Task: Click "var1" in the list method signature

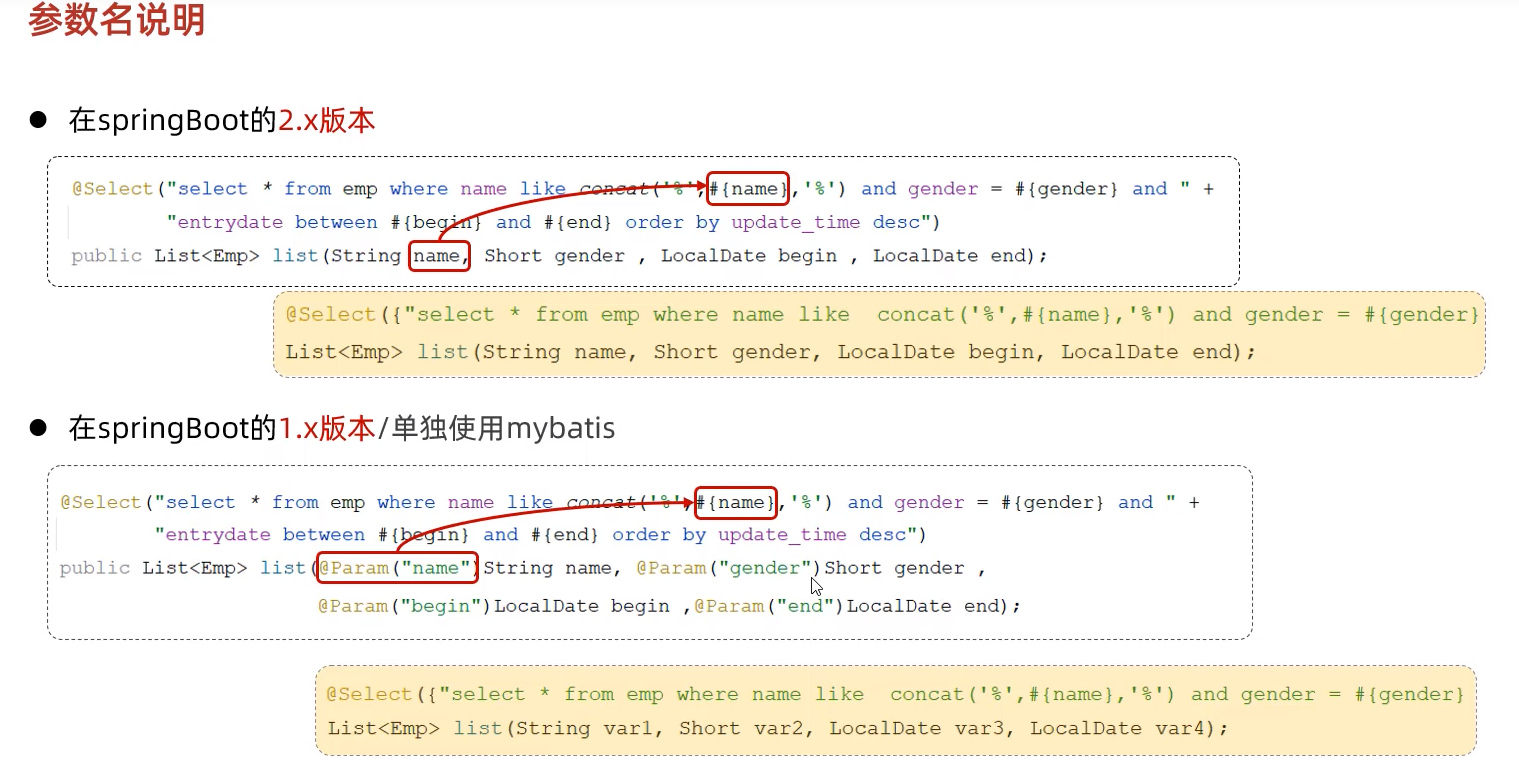Action: coord(627,728)
